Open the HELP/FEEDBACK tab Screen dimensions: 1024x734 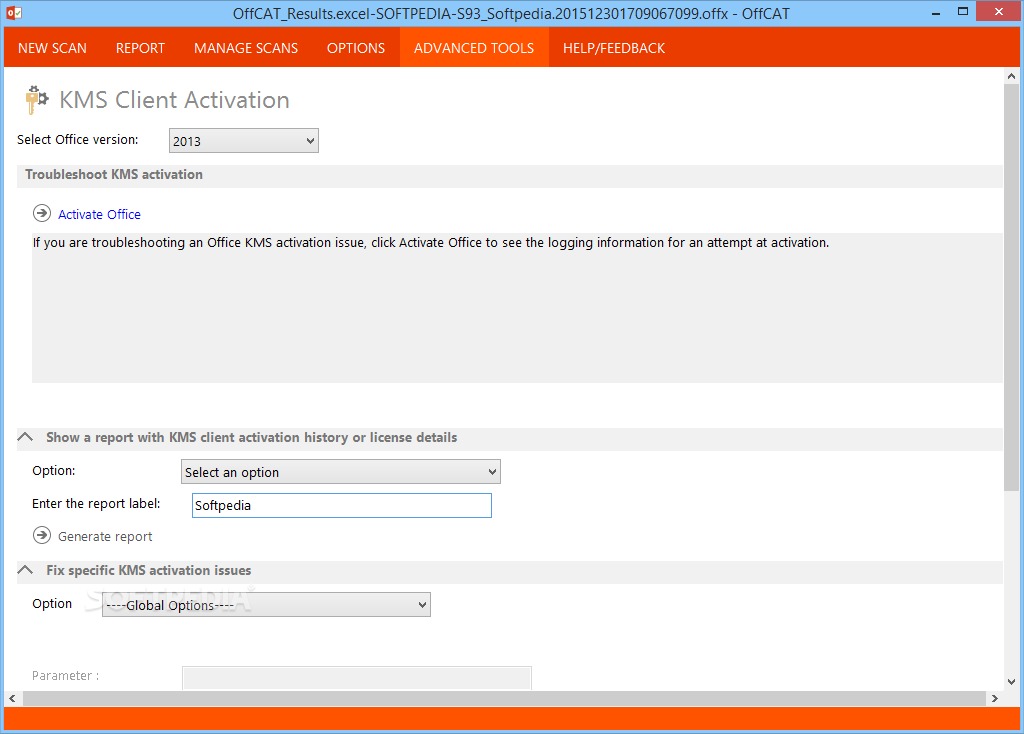point(614,48)
